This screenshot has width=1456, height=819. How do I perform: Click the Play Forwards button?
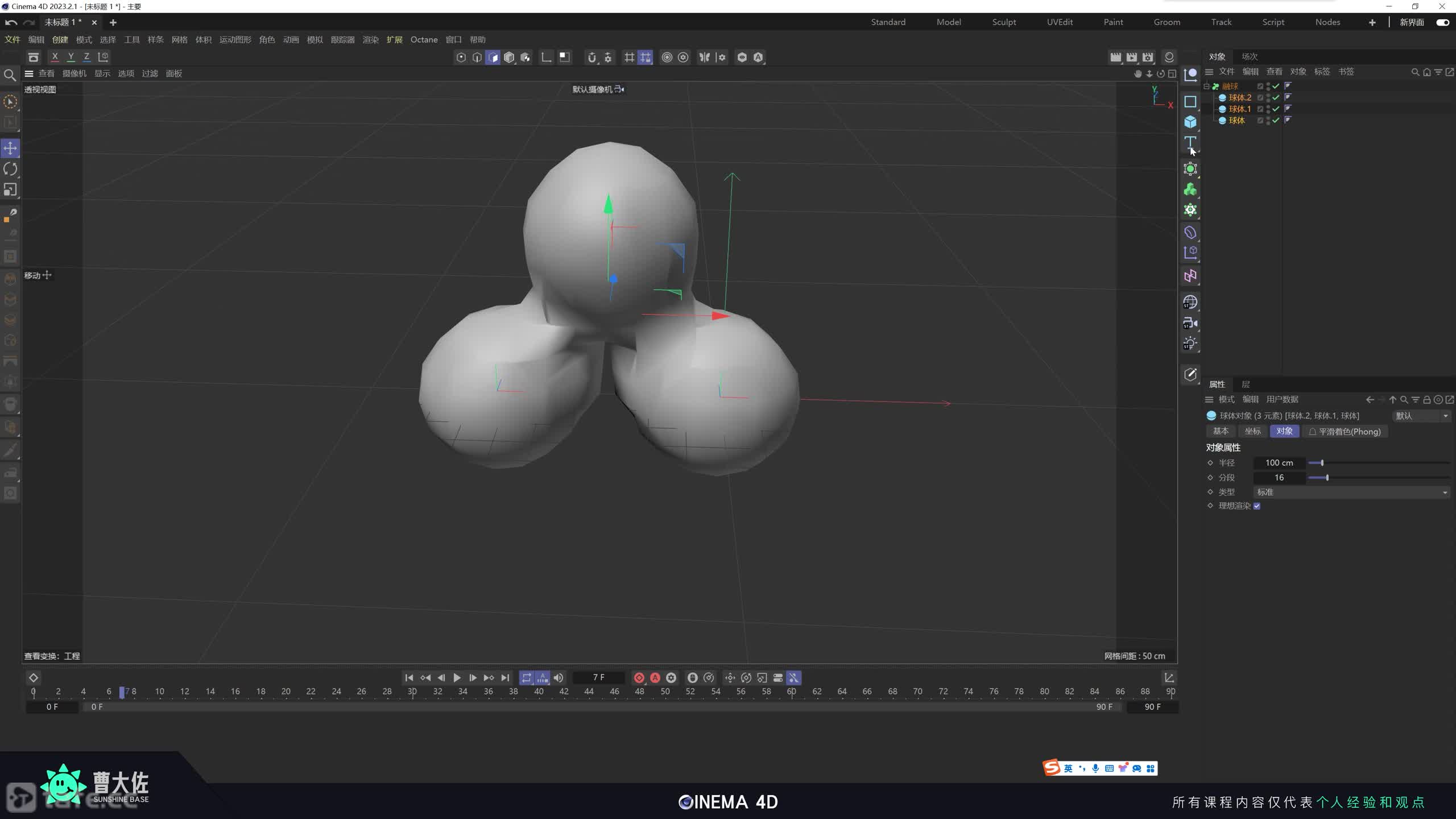(x=457, y=677)
